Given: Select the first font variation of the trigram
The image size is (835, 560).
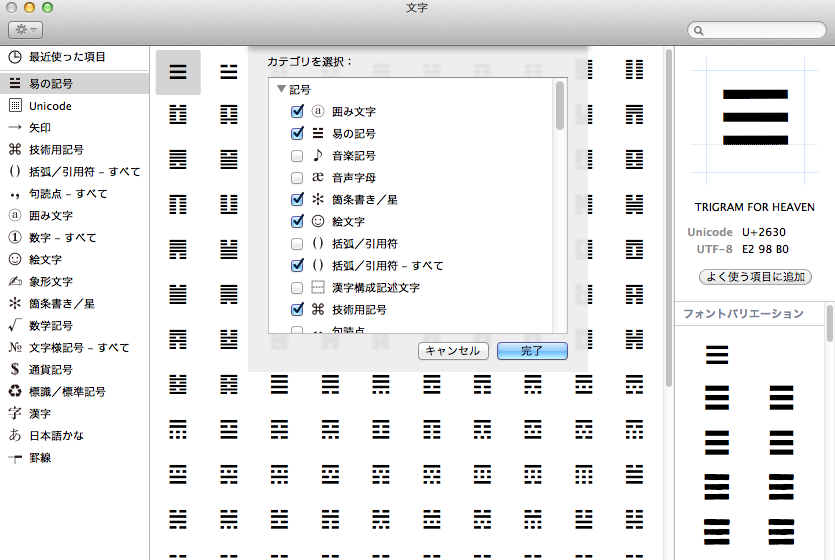Looking at the screenshot, I should [717, 355].
